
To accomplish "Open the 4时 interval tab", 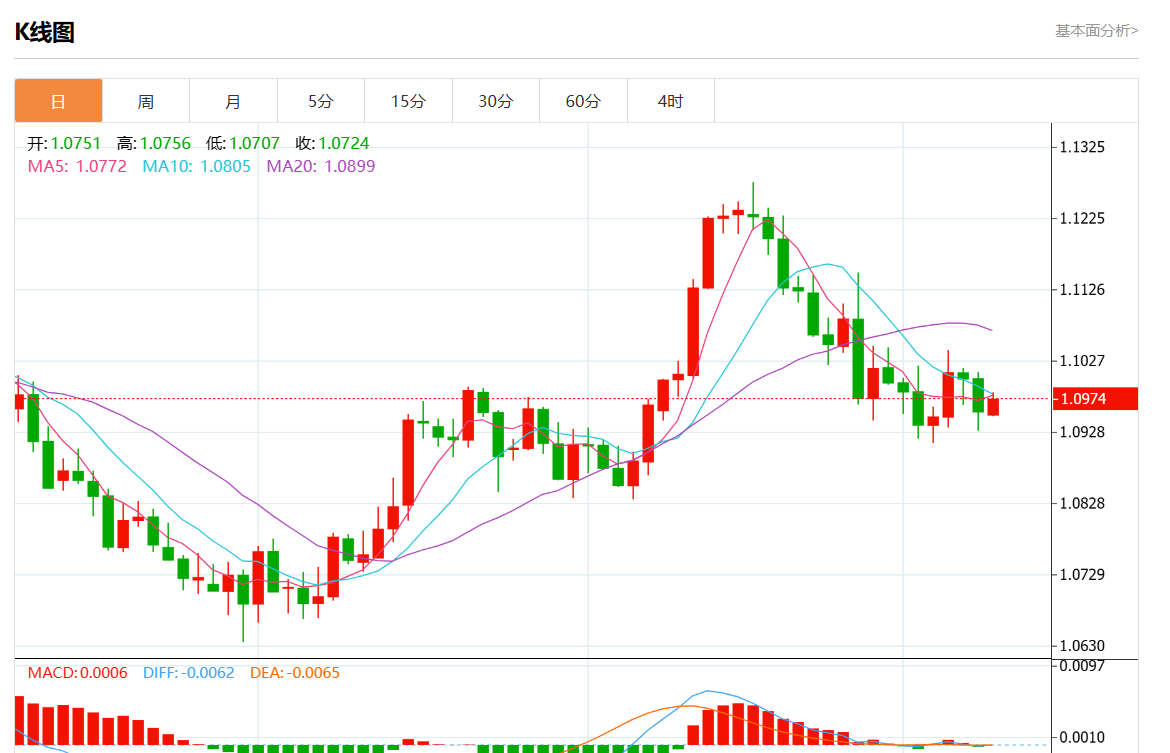I will pos(671,101).
